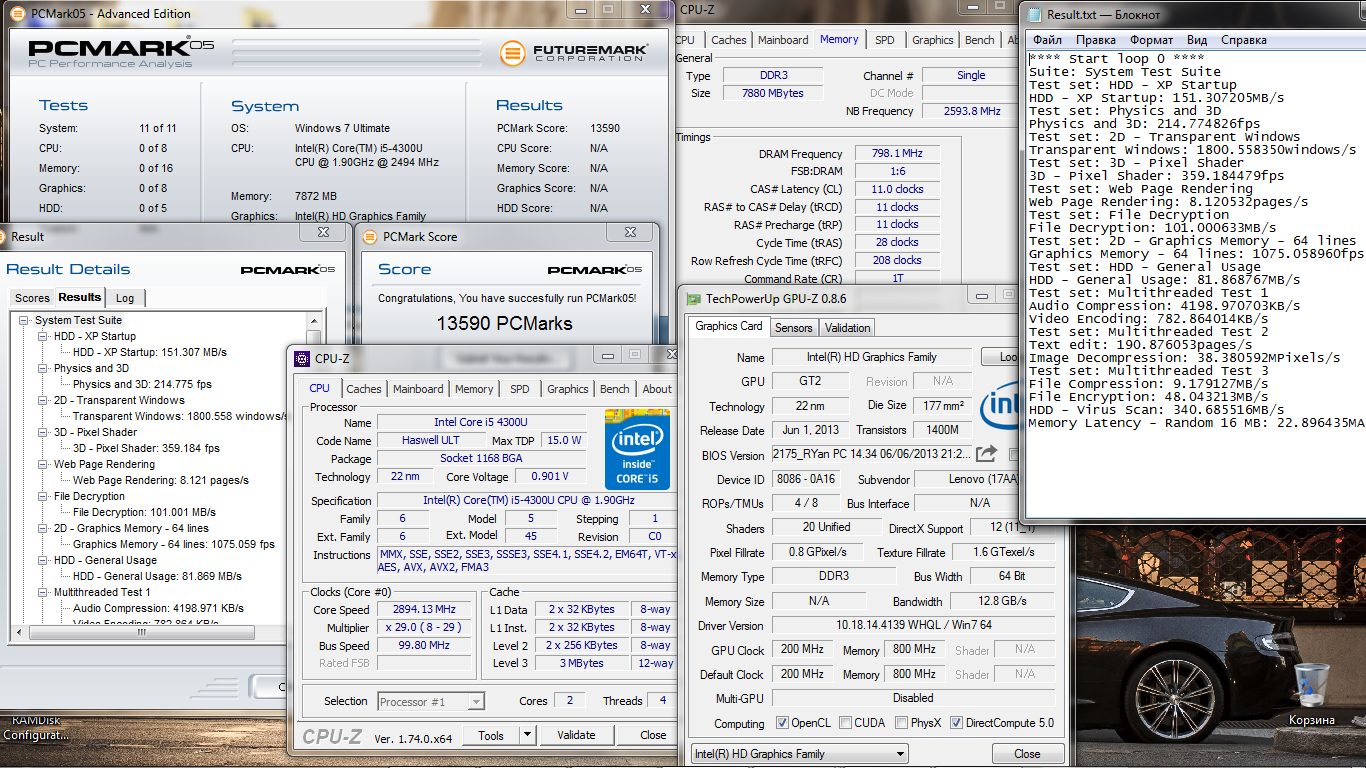The height and width of the screenshot is (768, 1366).
Task: Open the Файл menu in Notepad
Action: (1048, 40)
